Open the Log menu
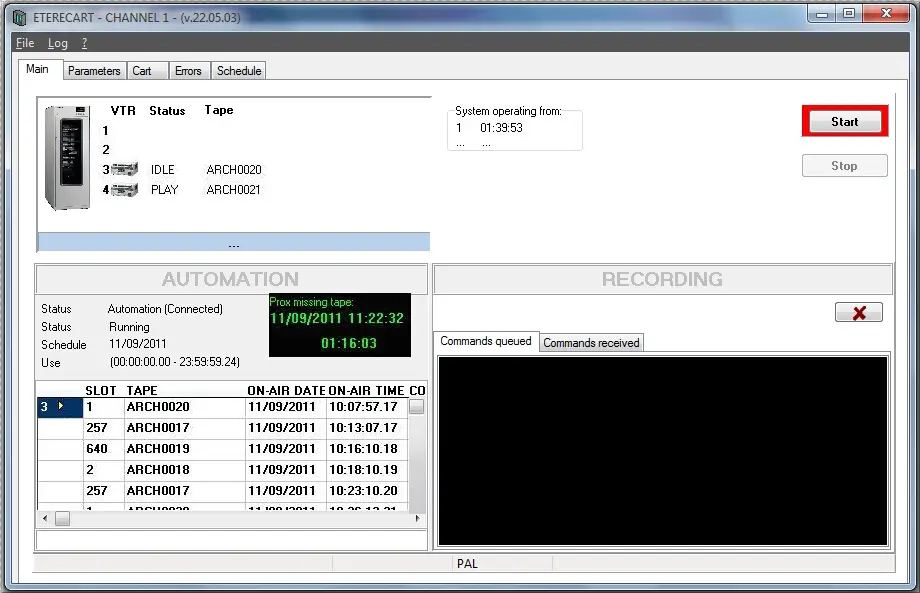Viewport: 920px width, 593px height. tap(58, 43)
